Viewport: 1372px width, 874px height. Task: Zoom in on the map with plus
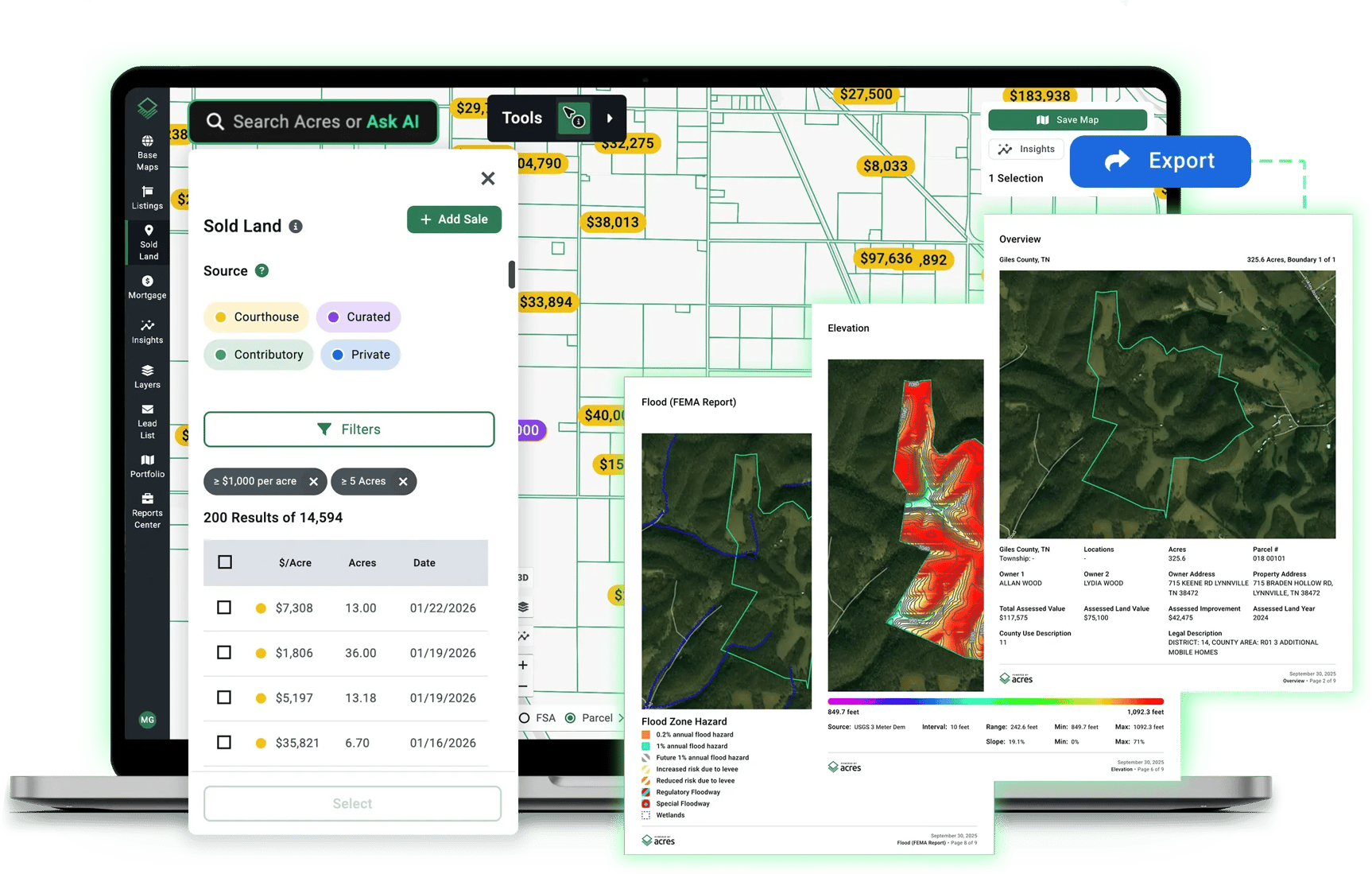click(x=523, y=665)
